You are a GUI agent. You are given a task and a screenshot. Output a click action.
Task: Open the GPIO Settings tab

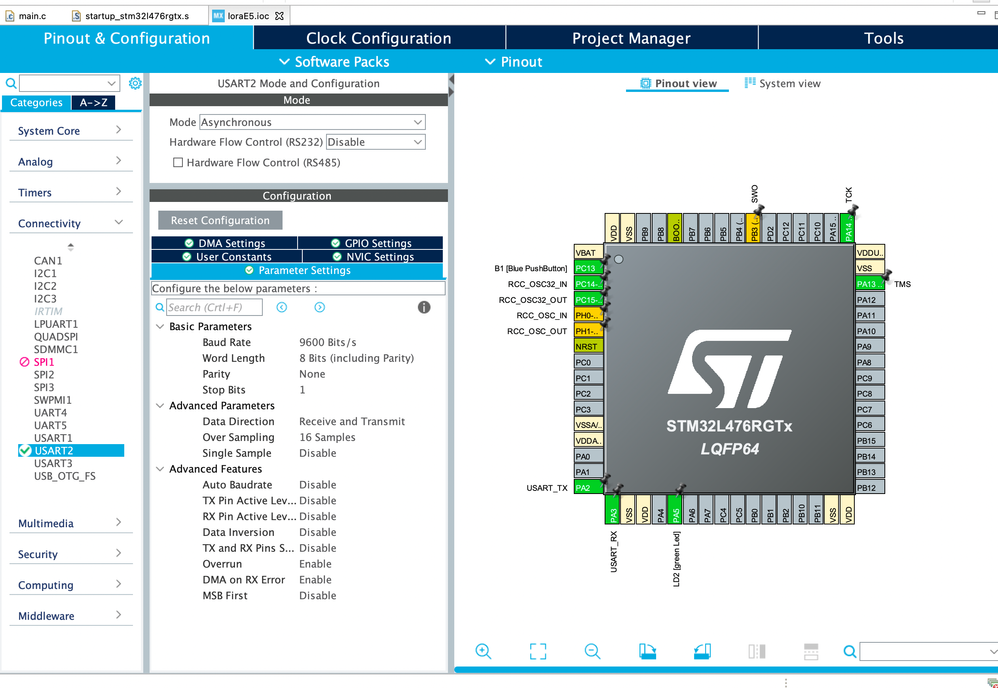[x=370, y=243]
